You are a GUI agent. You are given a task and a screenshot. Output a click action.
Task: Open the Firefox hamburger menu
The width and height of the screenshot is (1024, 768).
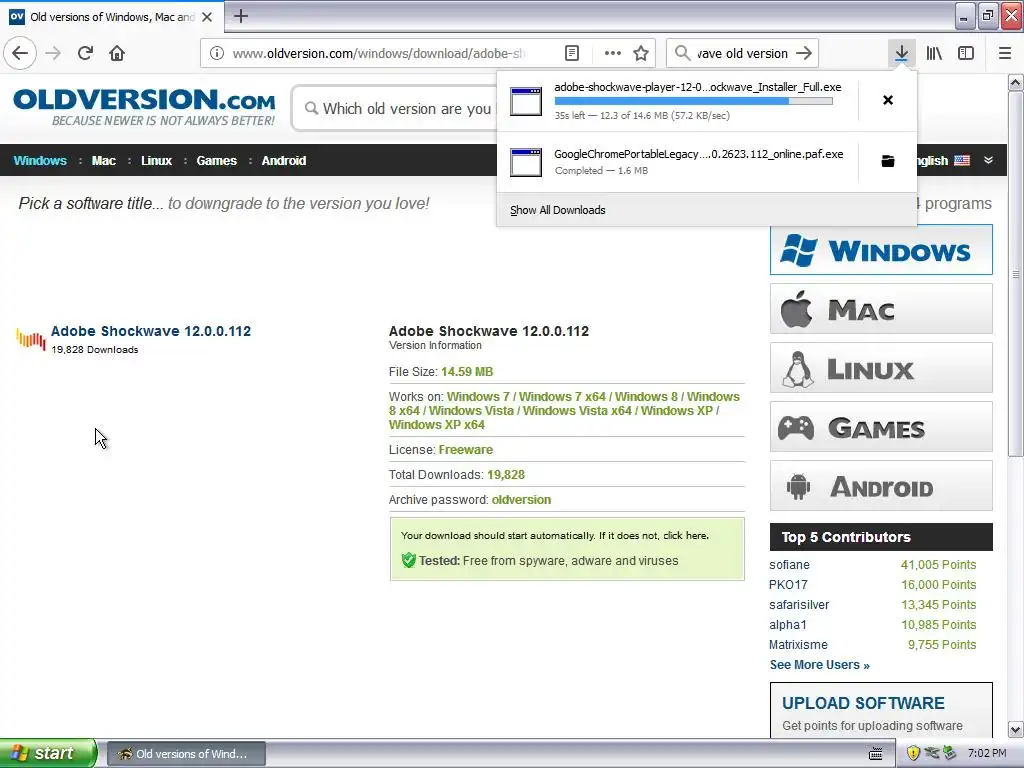coord(1005,53)
